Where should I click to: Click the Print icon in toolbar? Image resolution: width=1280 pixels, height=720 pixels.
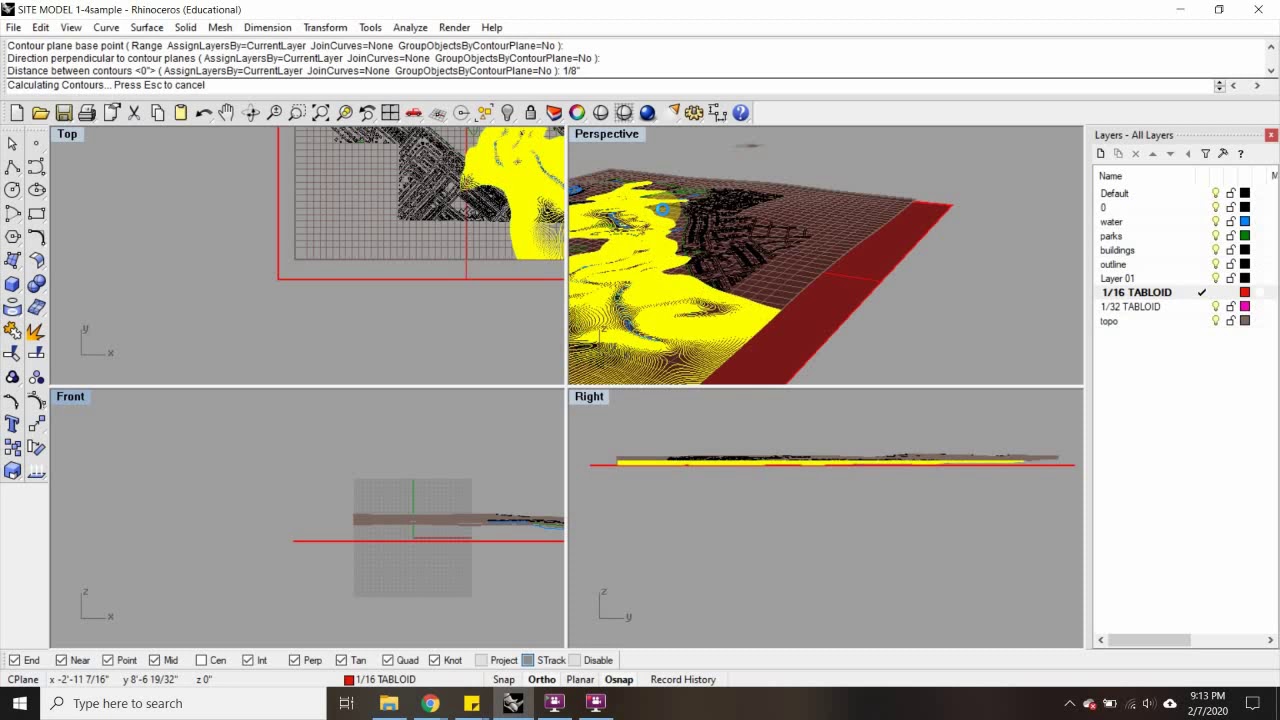point(87,113)
